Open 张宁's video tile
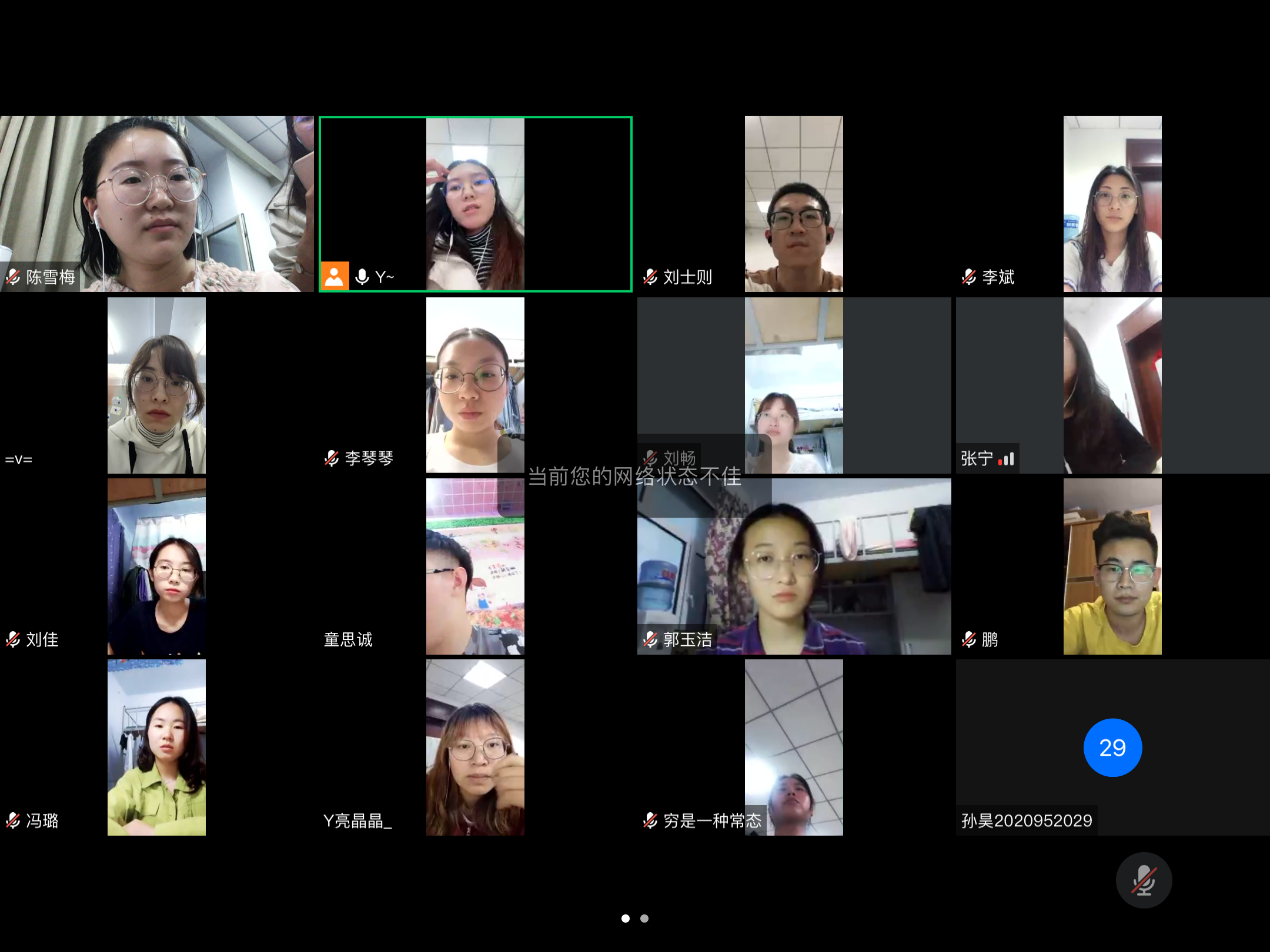The width and height of the screenshot is (1270, 952). pyautogui.click(x=1112, y=386)
